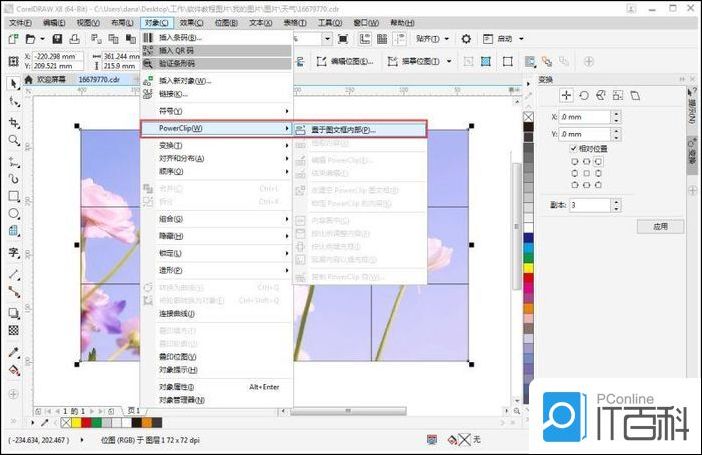The width and height of the screenshot is (702, 455).
Task: Click the Full-Screen Preview icon
Action: [x=343, y=39]
